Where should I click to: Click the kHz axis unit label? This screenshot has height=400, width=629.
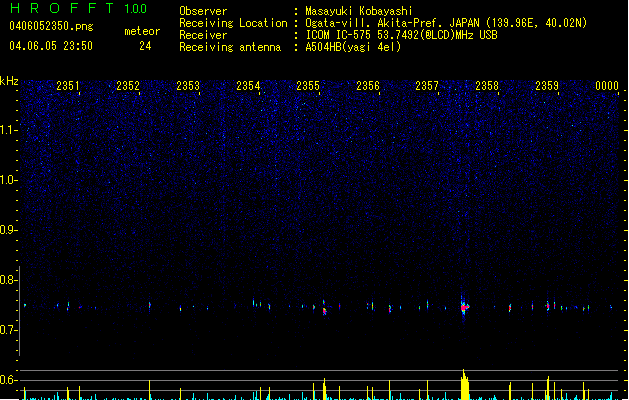coord(9,81)
